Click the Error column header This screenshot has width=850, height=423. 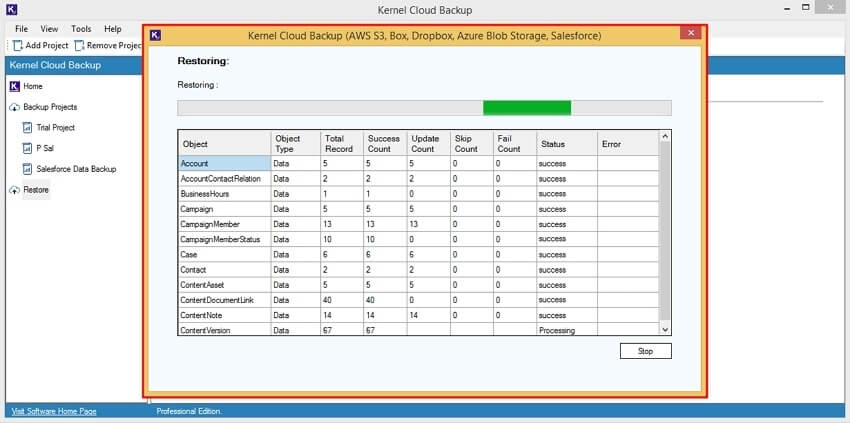pyautogui.click(x=628, y=144)
